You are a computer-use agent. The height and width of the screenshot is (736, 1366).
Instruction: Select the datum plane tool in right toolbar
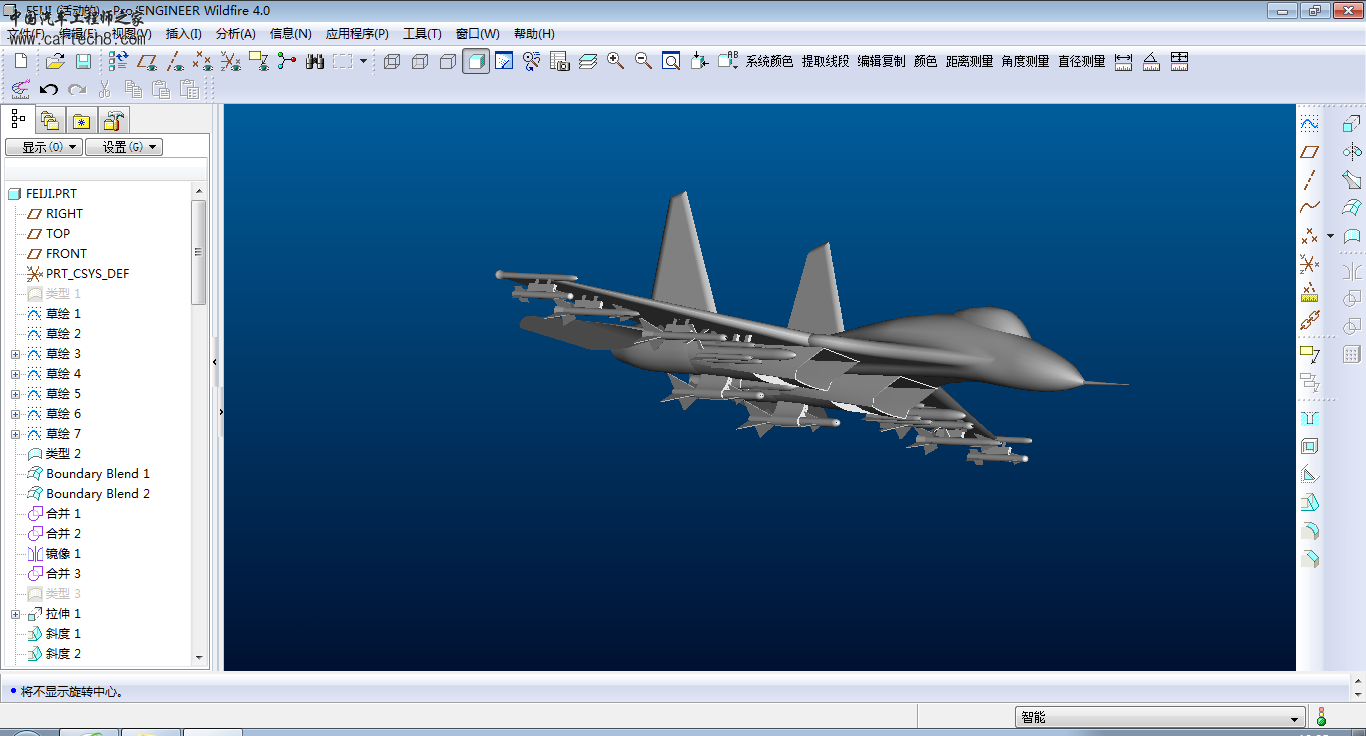(1310, 152)
